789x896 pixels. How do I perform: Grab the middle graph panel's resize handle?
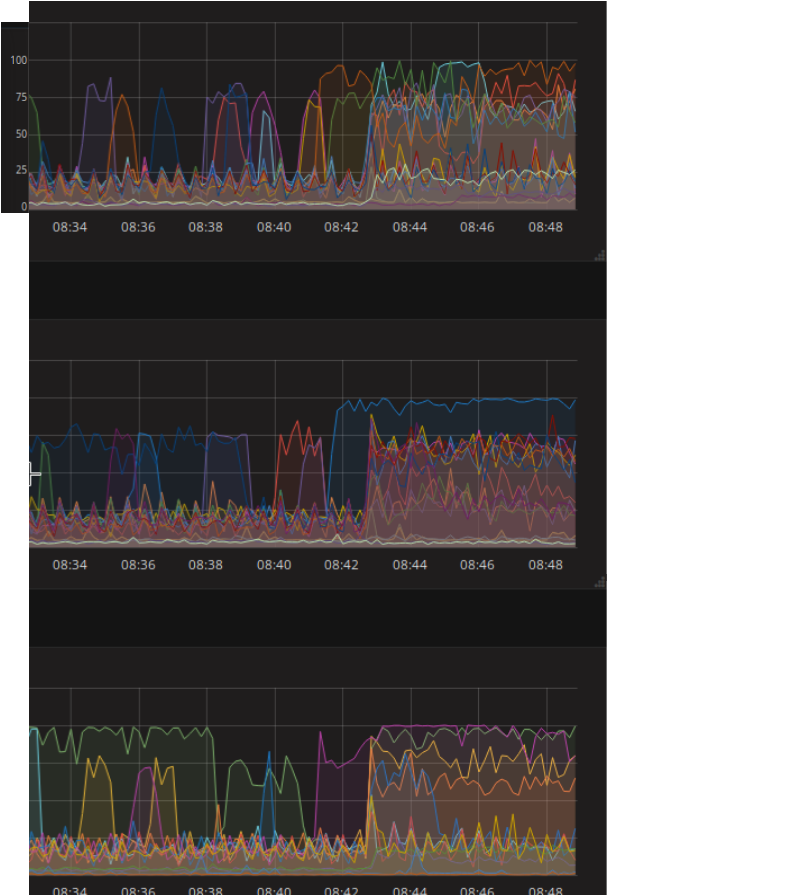600,582
